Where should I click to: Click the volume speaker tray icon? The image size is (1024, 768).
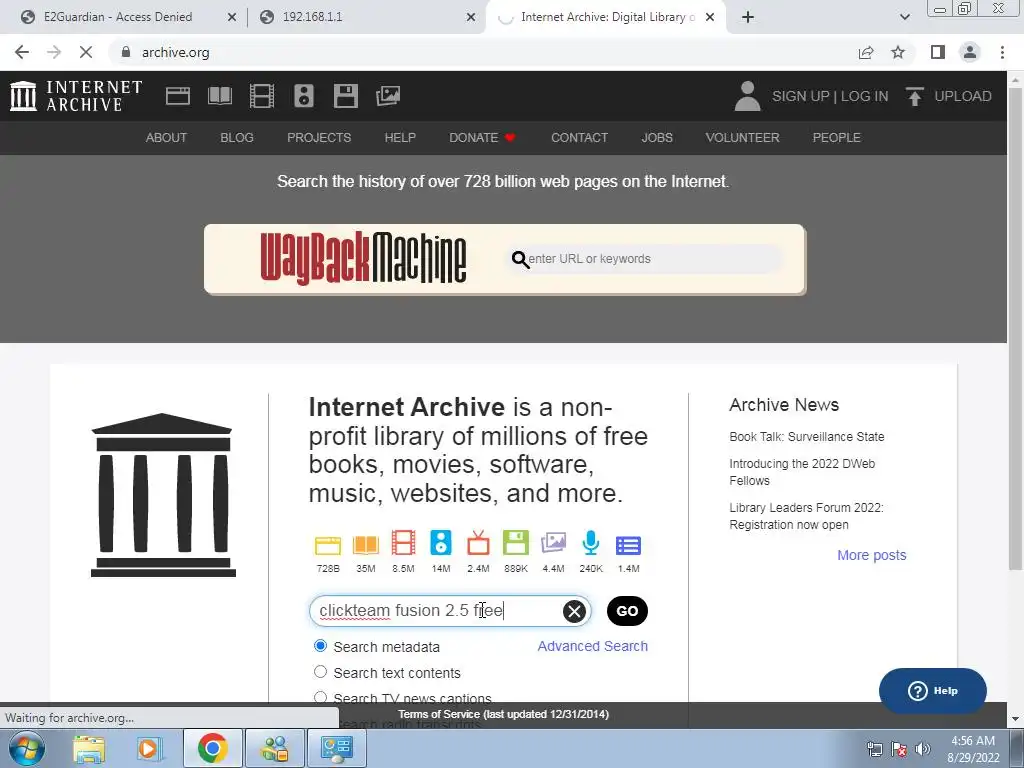coord(922,749)
